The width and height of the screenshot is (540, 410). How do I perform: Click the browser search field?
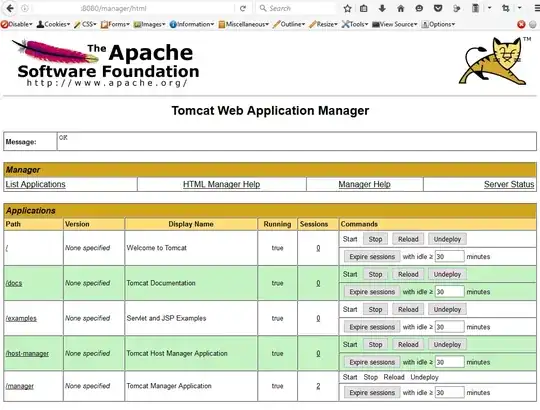click(296, 8)
